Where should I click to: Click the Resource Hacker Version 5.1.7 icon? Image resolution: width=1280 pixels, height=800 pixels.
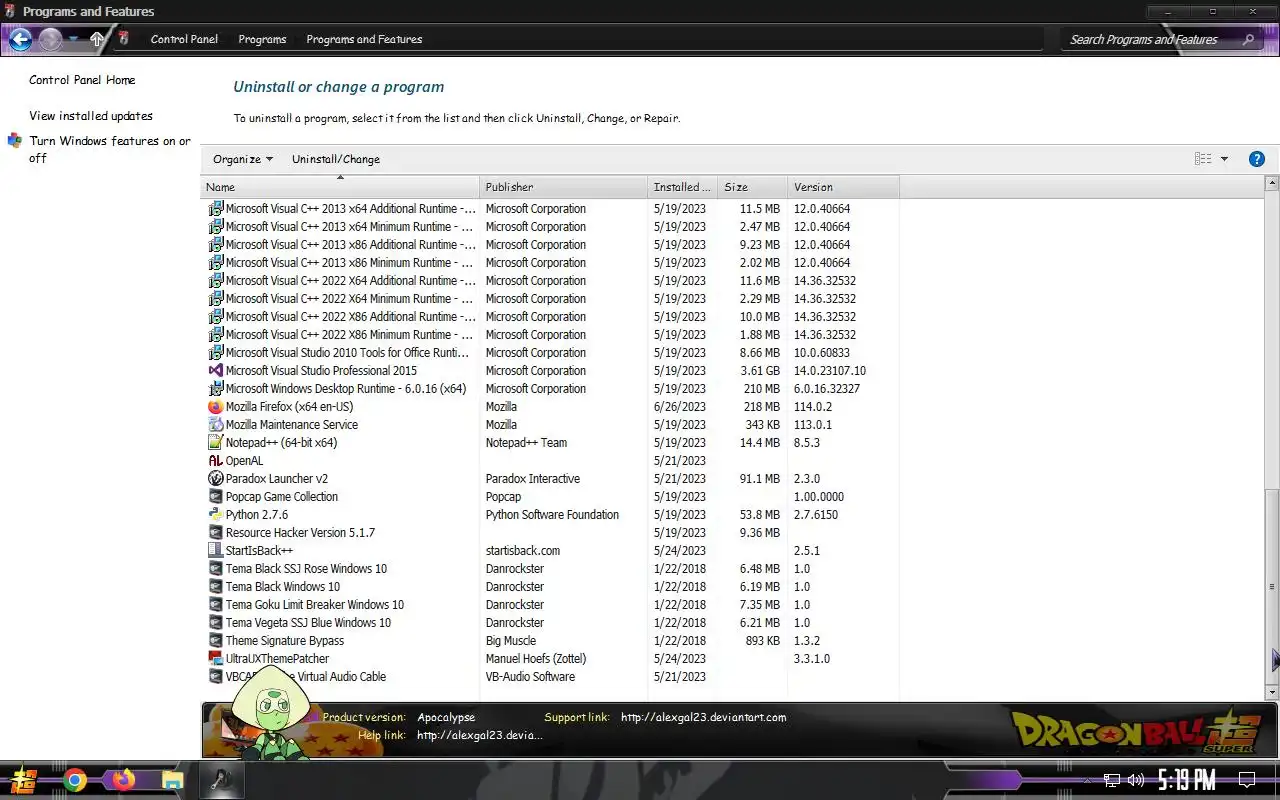(x=215, y=533)
